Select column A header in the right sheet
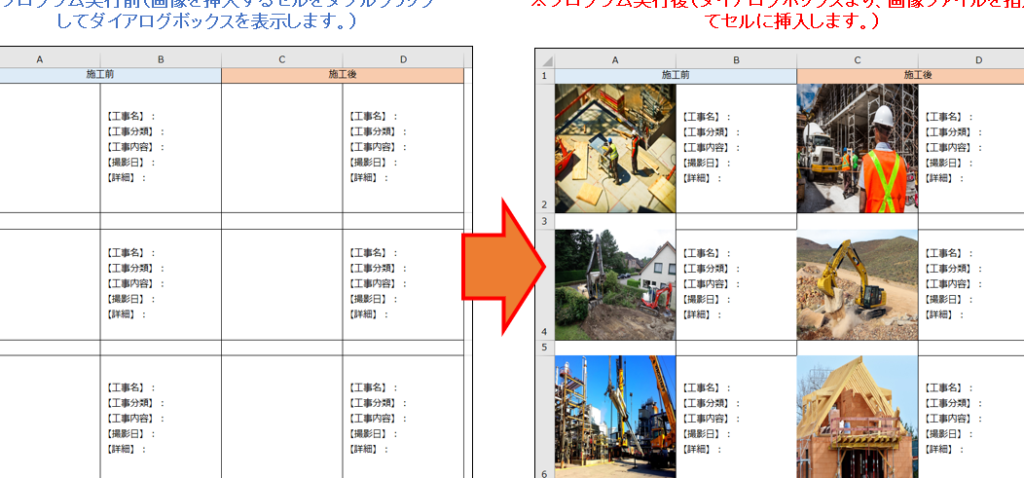The height and width of the screenshot is (478, 1024). (x=615, y=60)
